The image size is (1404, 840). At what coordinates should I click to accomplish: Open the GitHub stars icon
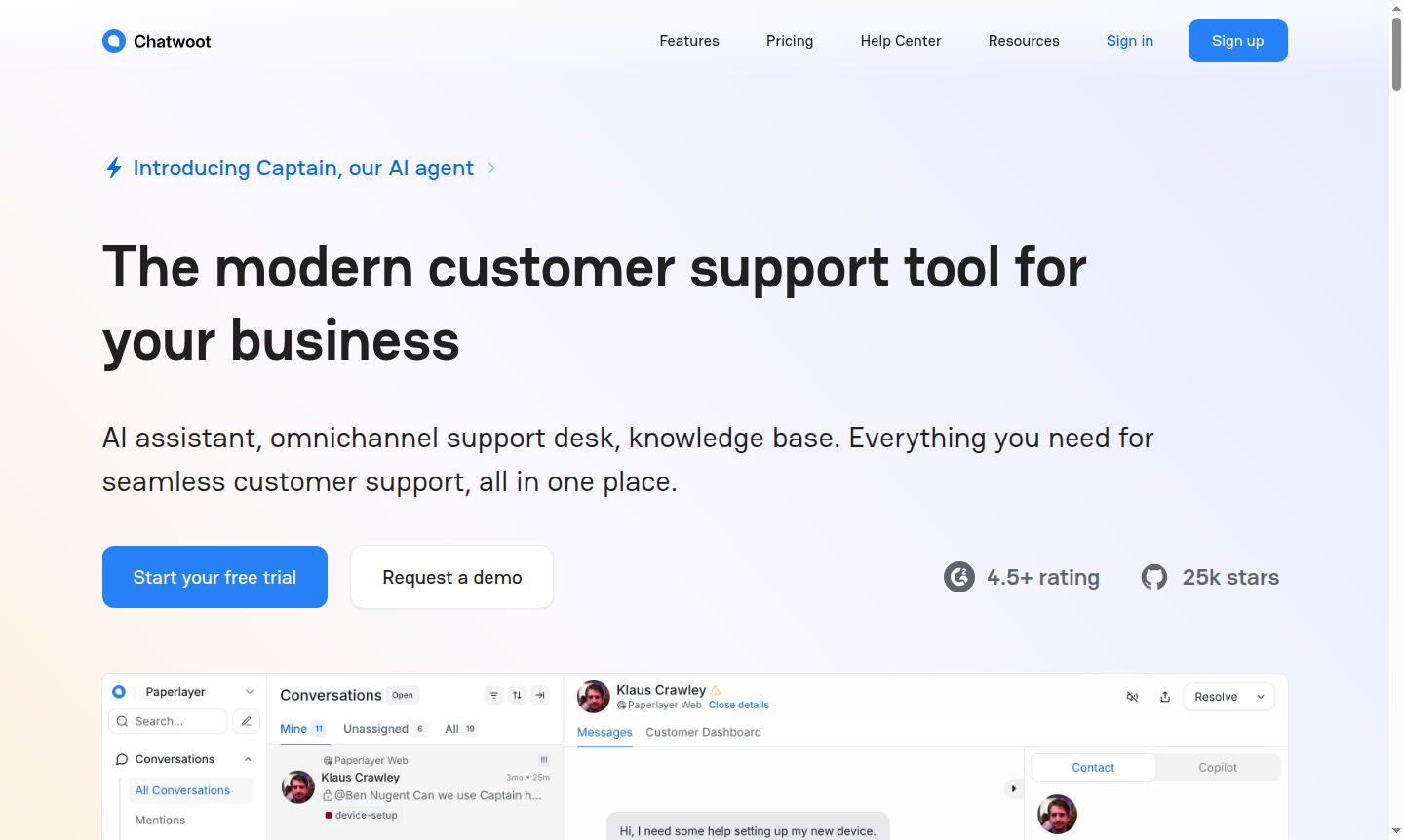[1154, 577]
